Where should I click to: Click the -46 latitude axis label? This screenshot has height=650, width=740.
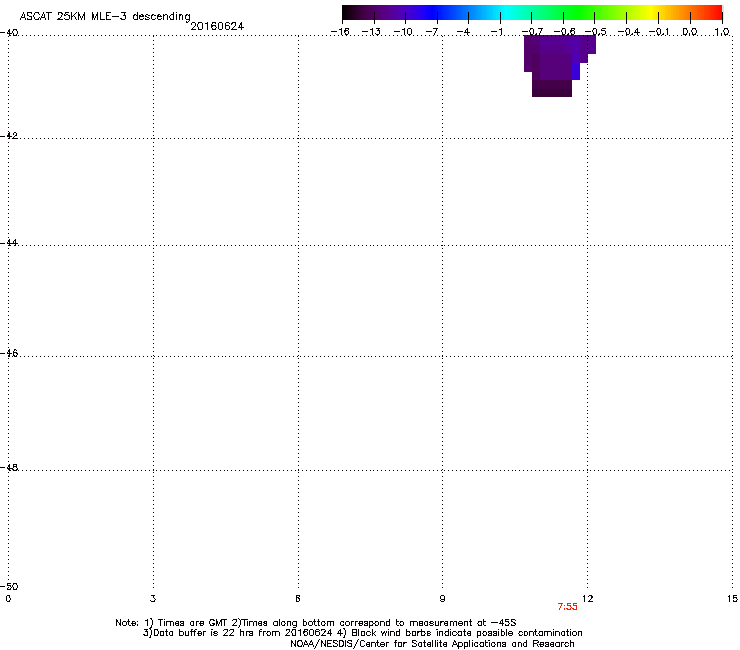(x=9, y=353)
